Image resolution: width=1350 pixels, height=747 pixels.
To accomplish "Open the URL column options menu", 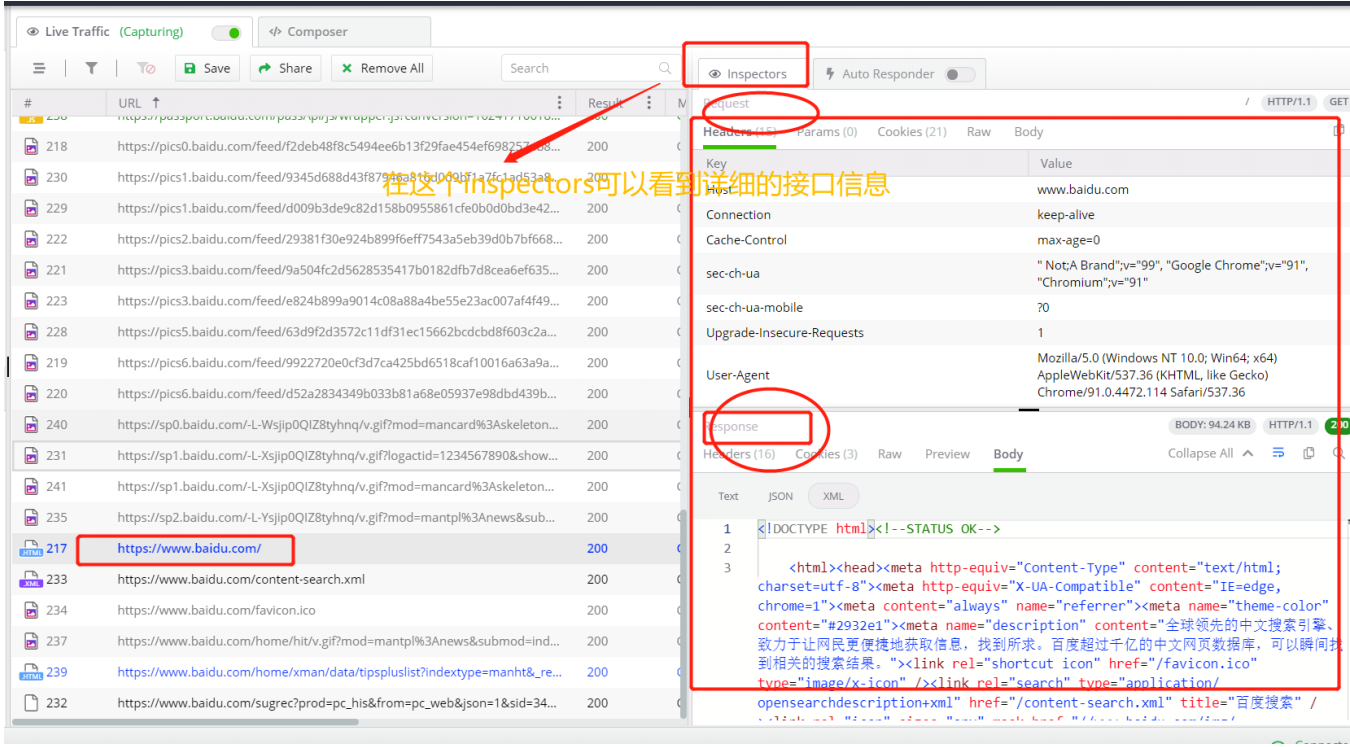I will (x=559, y=102).
